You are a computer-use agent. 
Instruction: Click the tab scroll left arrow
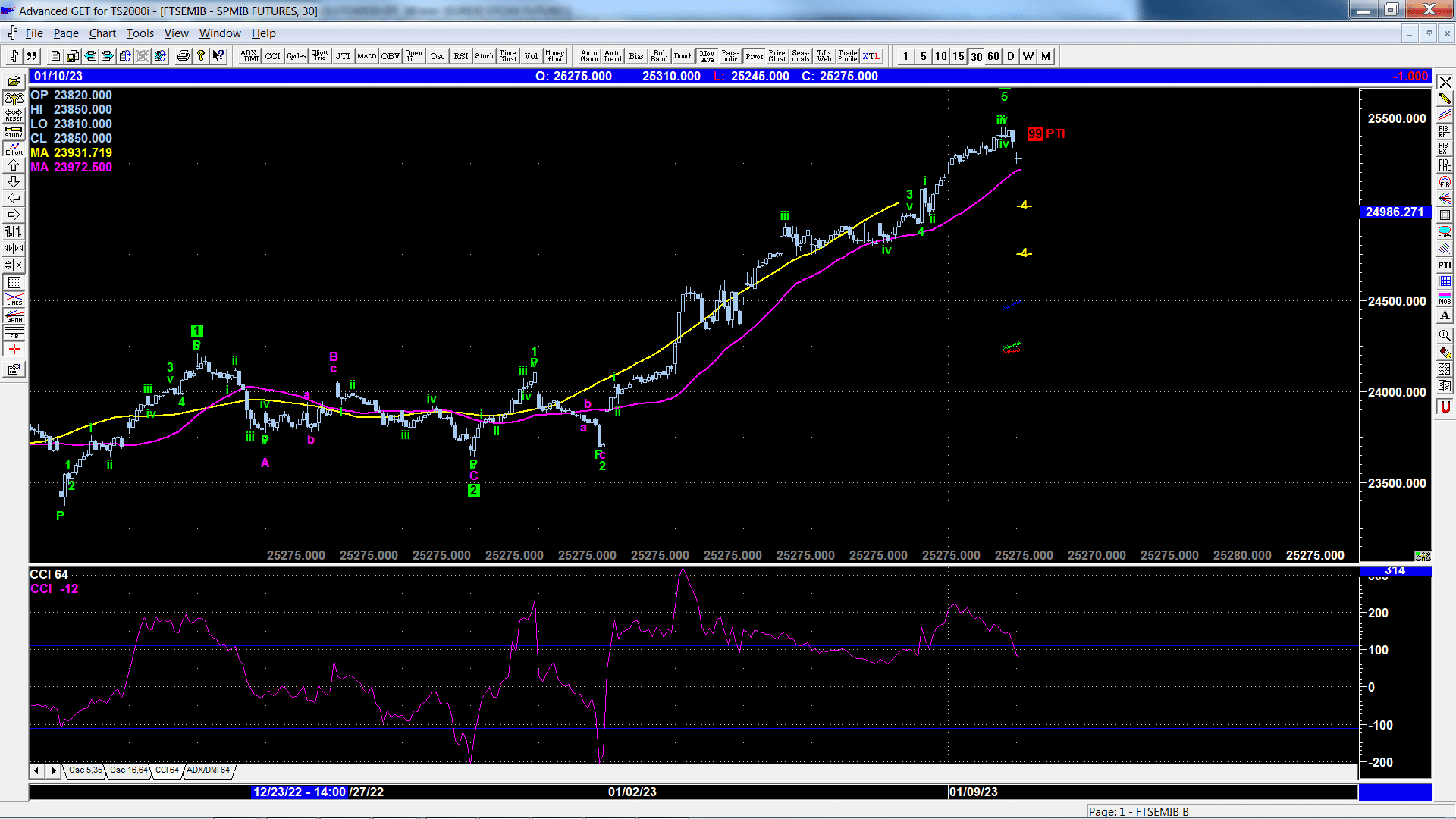36,770
